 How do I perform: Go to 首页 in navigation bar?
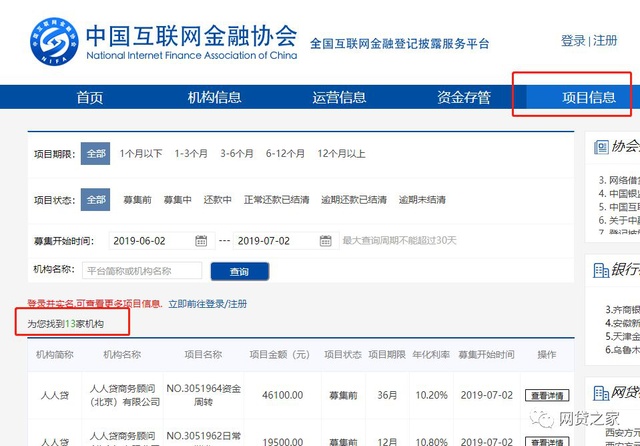click(90, 98)
